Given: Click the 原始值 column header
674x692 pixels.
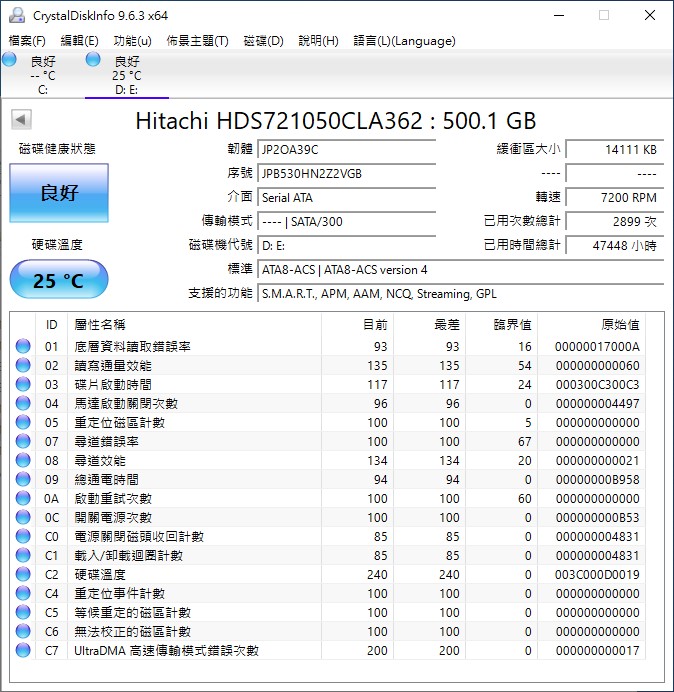Looking at the screenshot, I should tap(591, 325).
